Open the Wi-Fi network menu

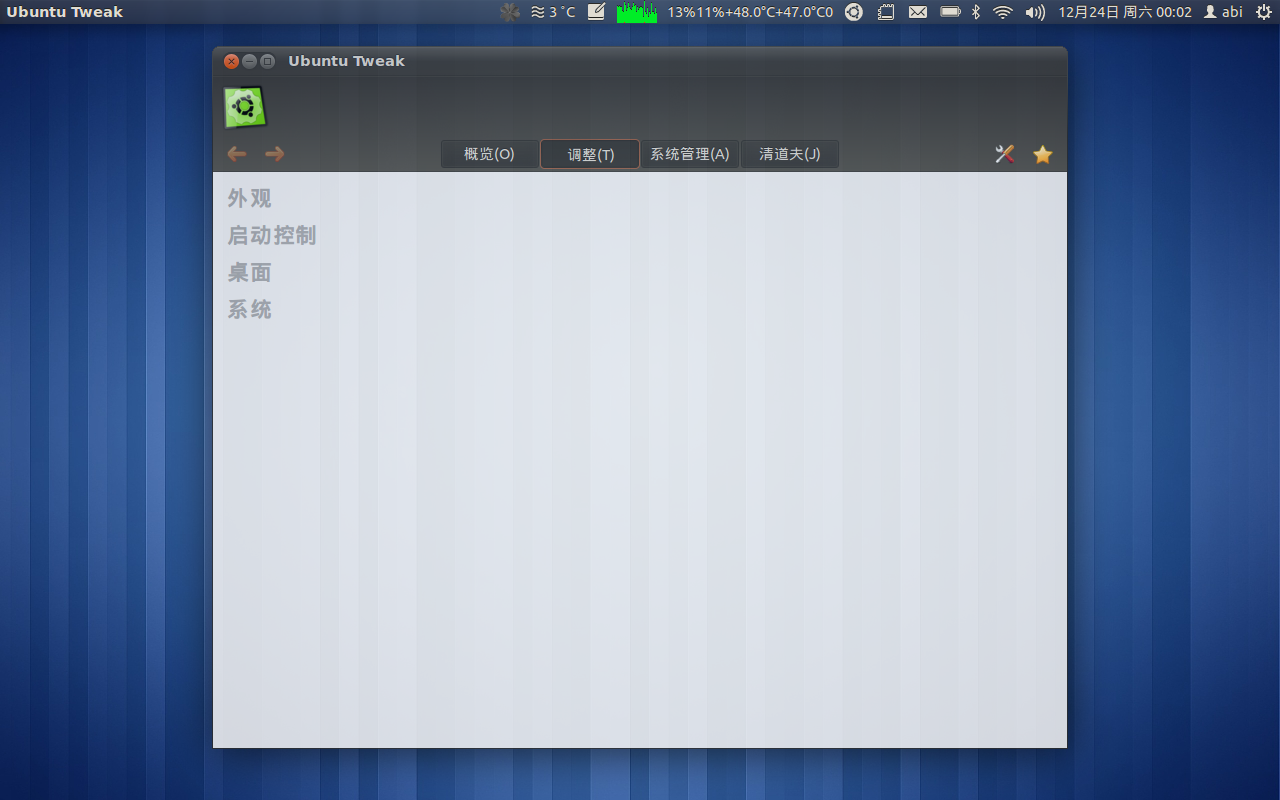(x=1003, y=12)
